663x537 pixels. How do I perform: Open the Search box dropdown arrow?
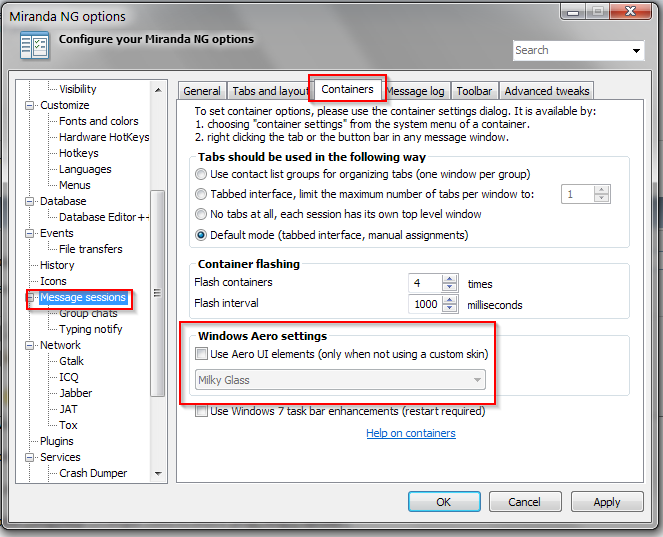point(636,51)
